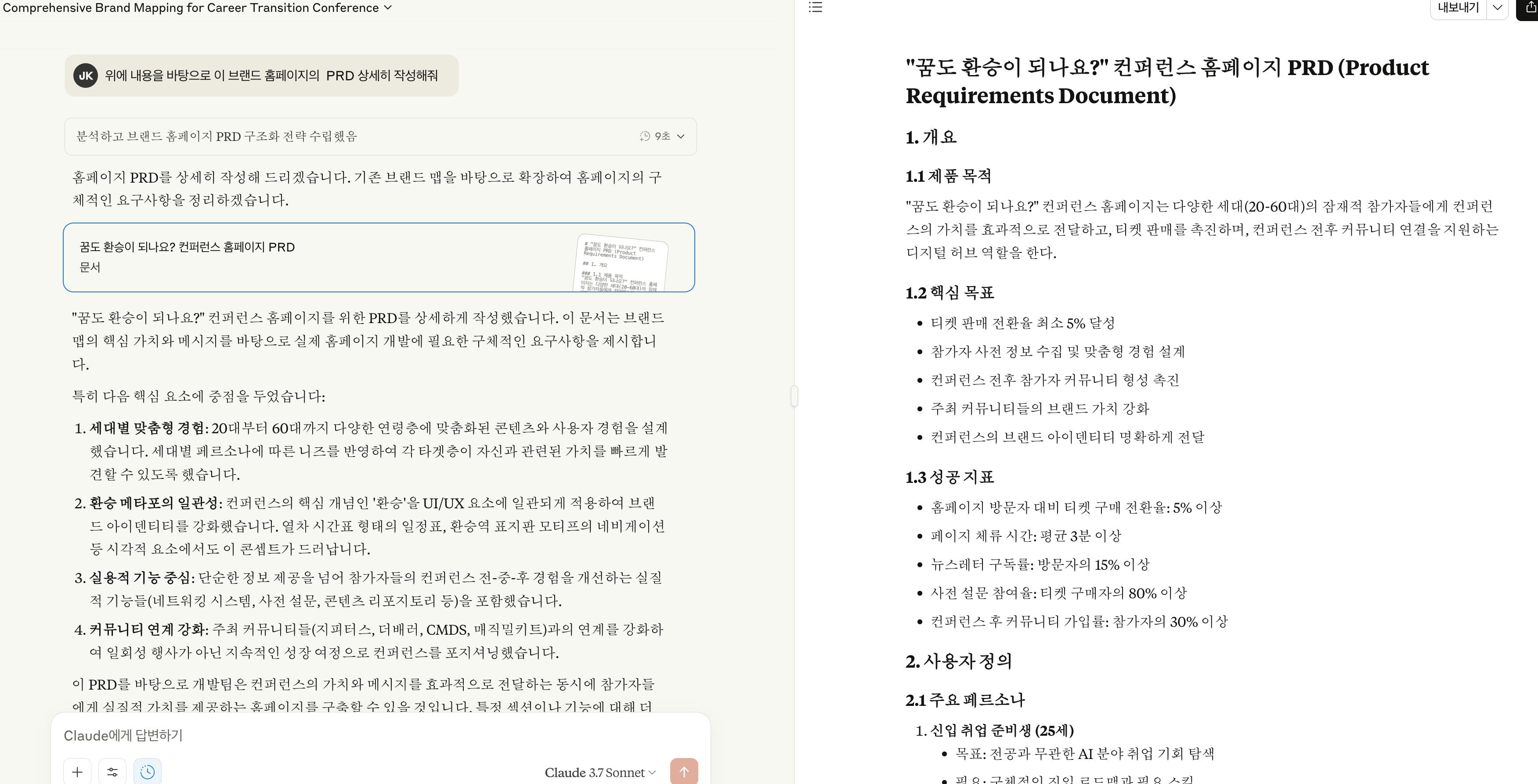Click the panel divider resize handle
The image size is (1538, 784).
794,396
